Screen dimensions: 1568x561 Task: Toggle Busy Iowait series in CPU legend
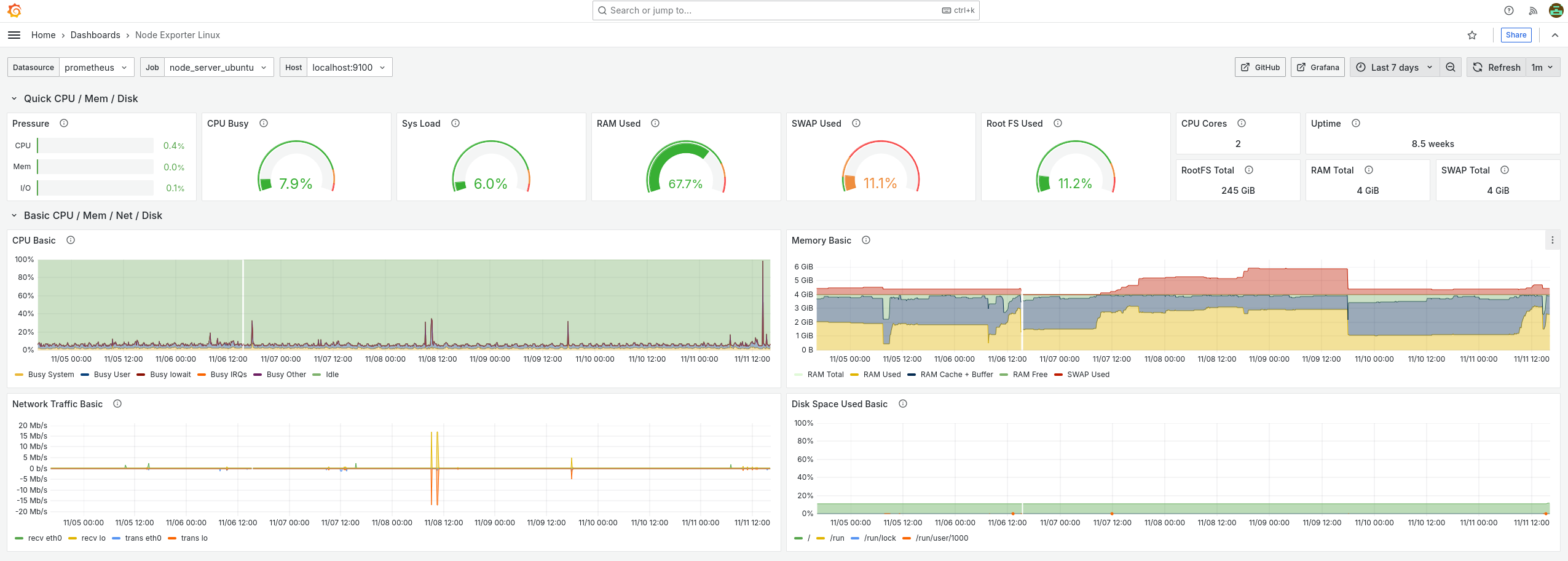(170, 374)
